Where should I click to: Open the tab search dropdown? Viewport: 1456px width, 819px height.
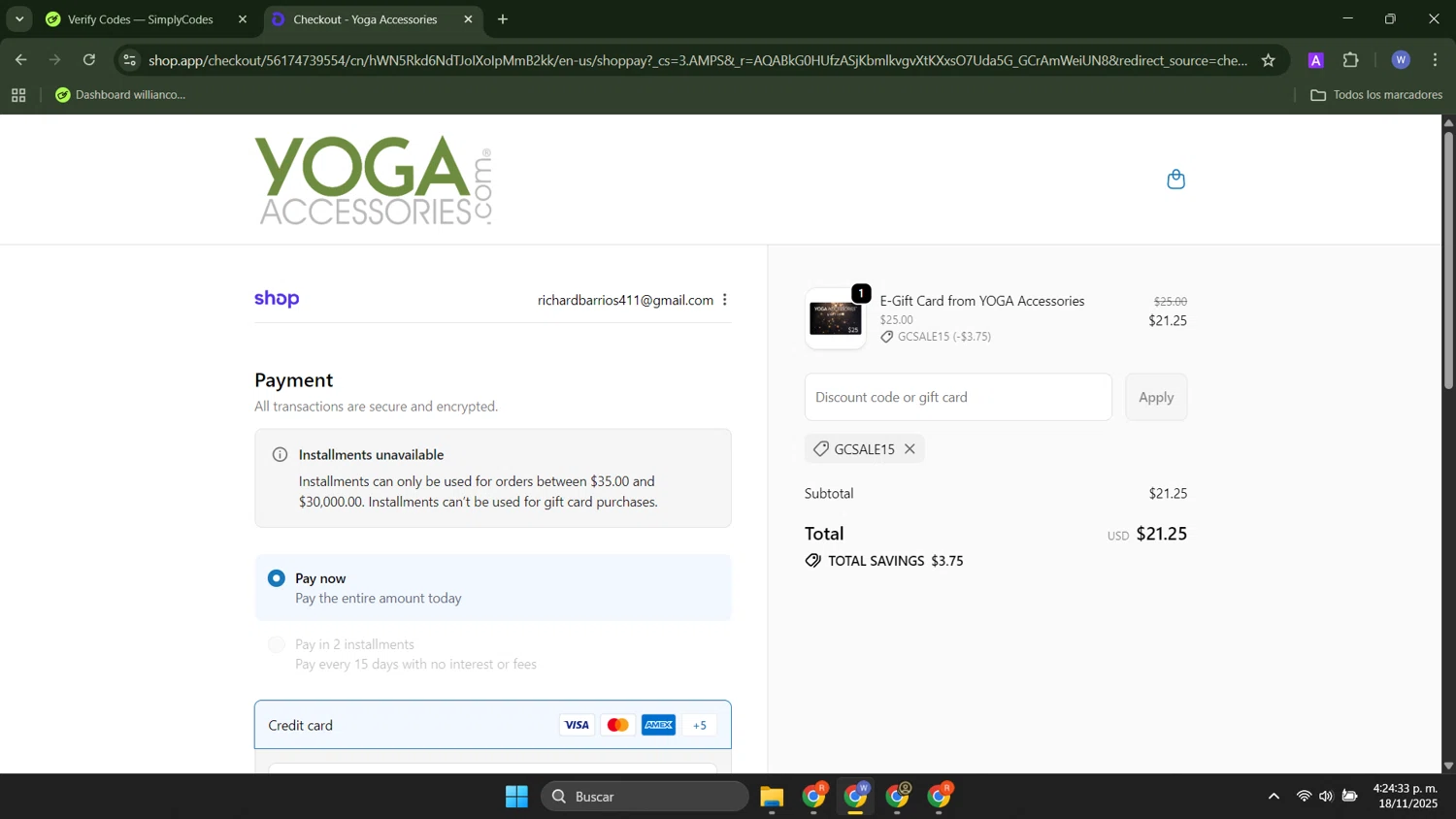click(x=19, y=19)
